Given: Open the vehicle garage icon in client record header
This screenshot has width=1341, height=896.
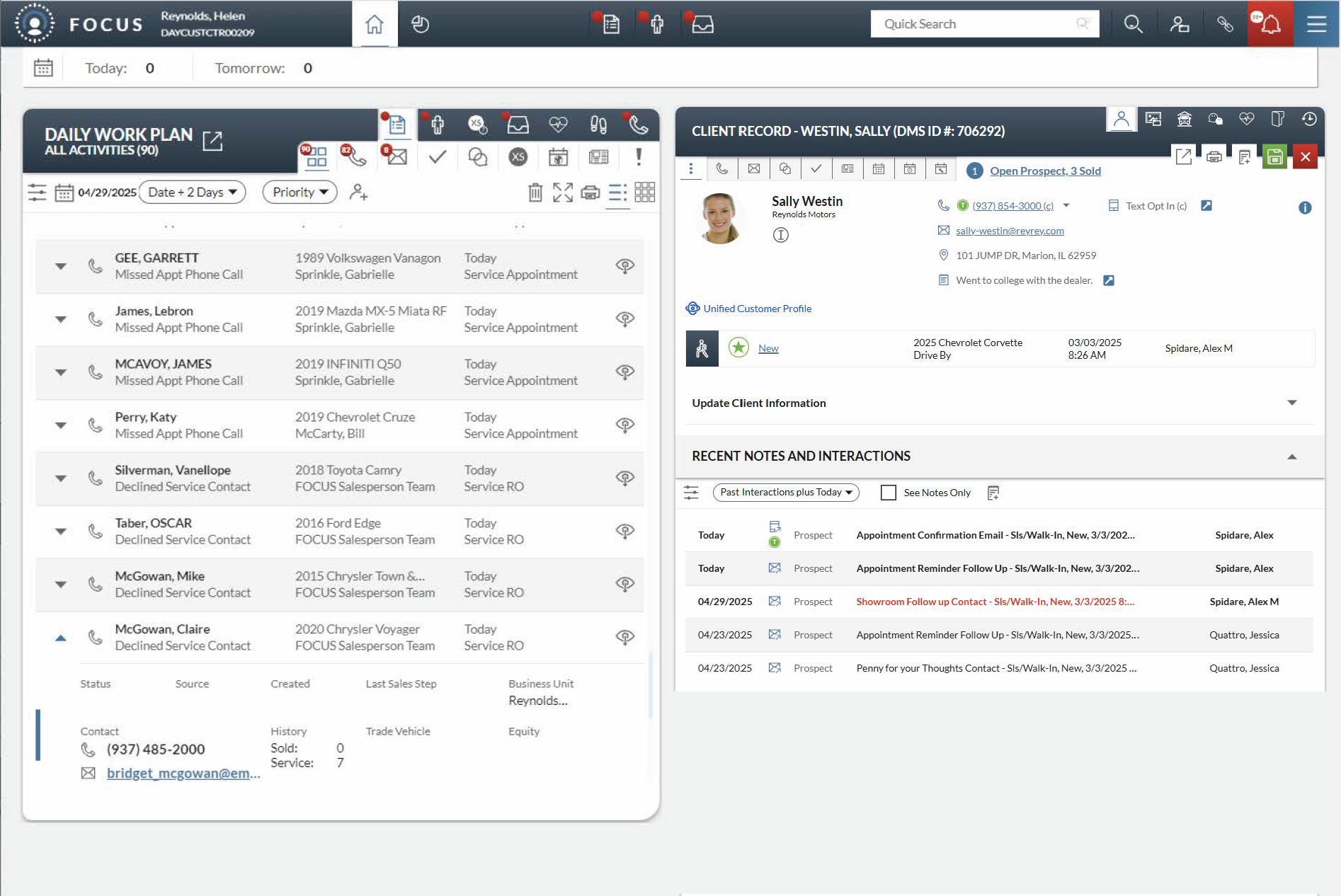Looking at the screenshot, I should click(x=1185, y=119).
